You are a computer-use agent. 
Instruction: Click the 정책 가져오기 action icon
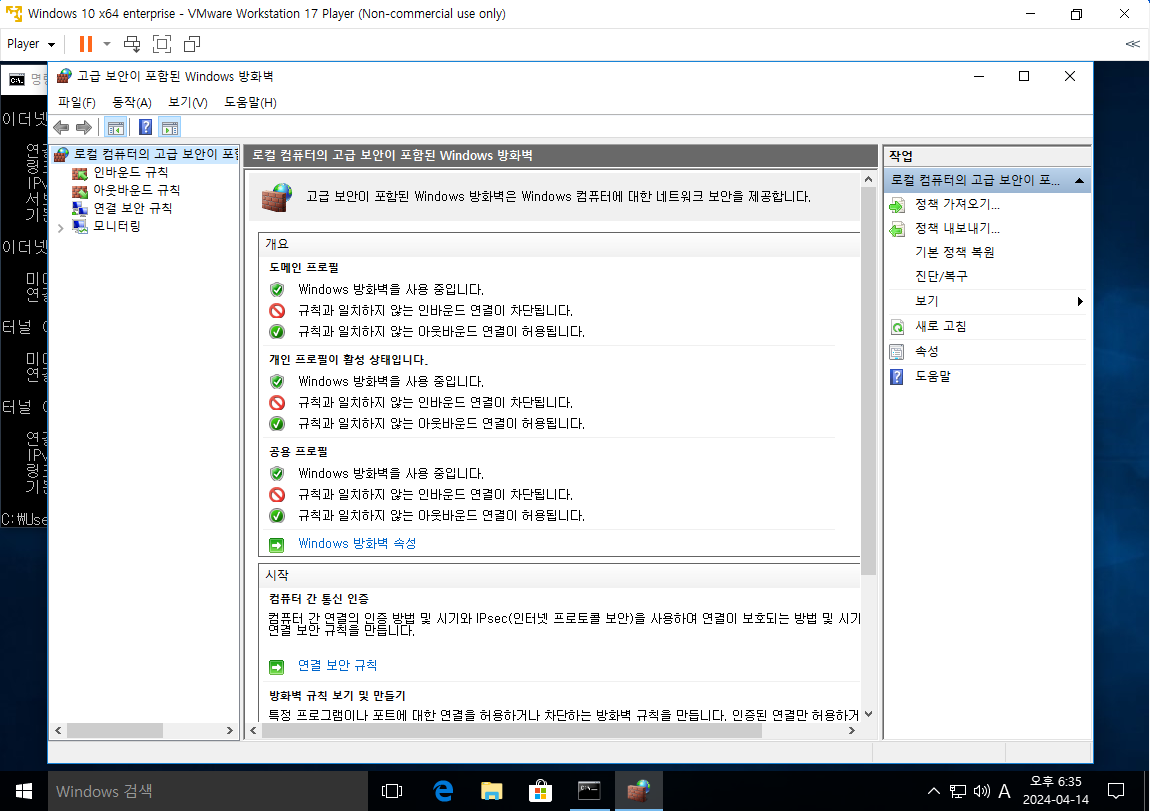pyautogui.click(x=897, y=205)
